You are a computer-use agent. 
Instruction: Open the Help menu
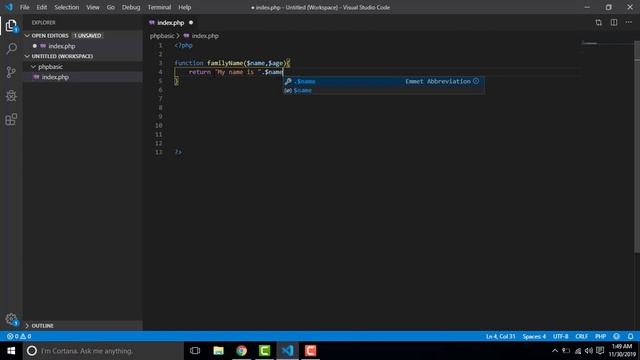click(x=184, y=7)
